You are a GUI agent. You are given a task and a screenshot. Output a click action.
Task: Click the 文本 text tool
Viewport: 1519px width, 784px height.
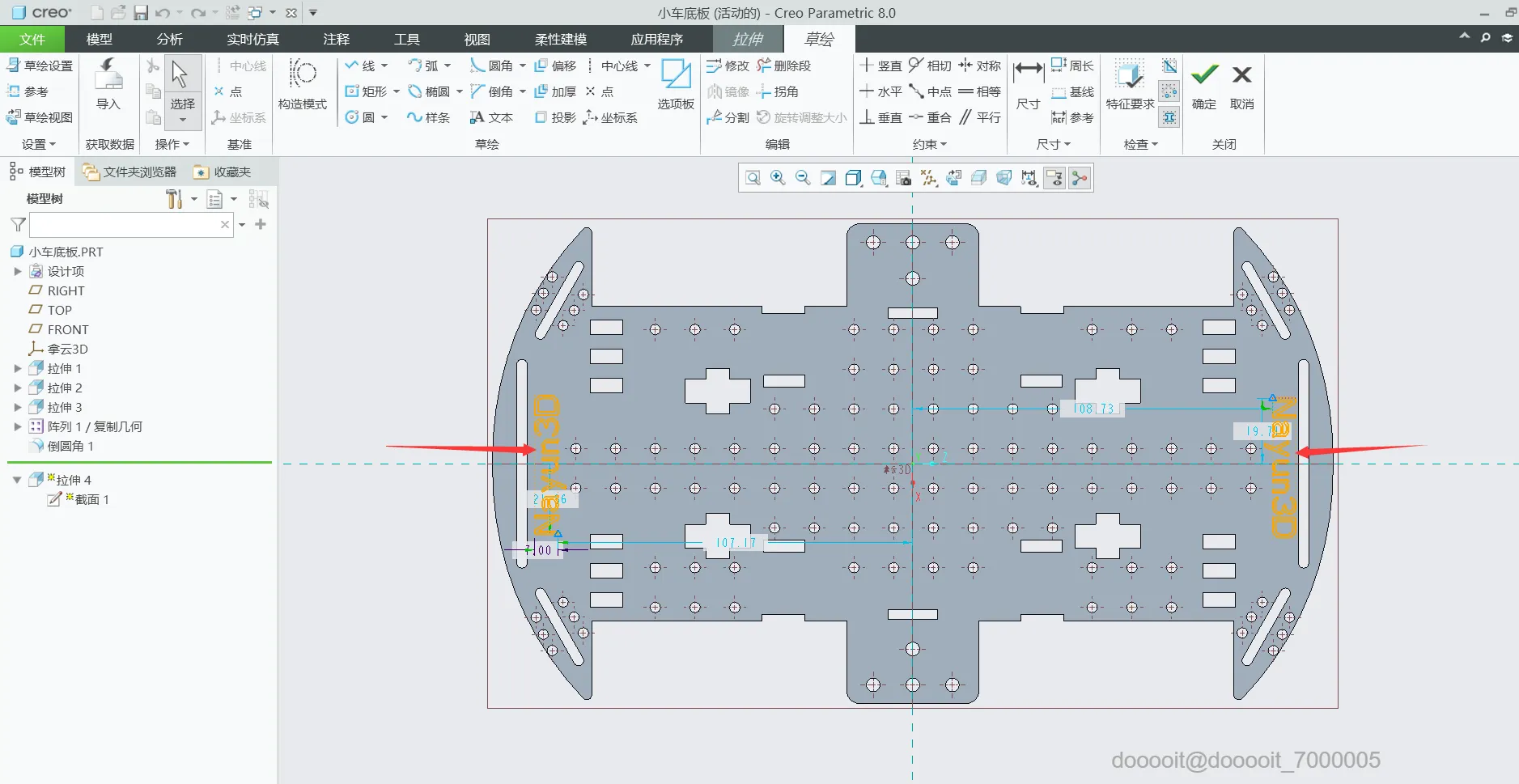(x=491, y=117)
